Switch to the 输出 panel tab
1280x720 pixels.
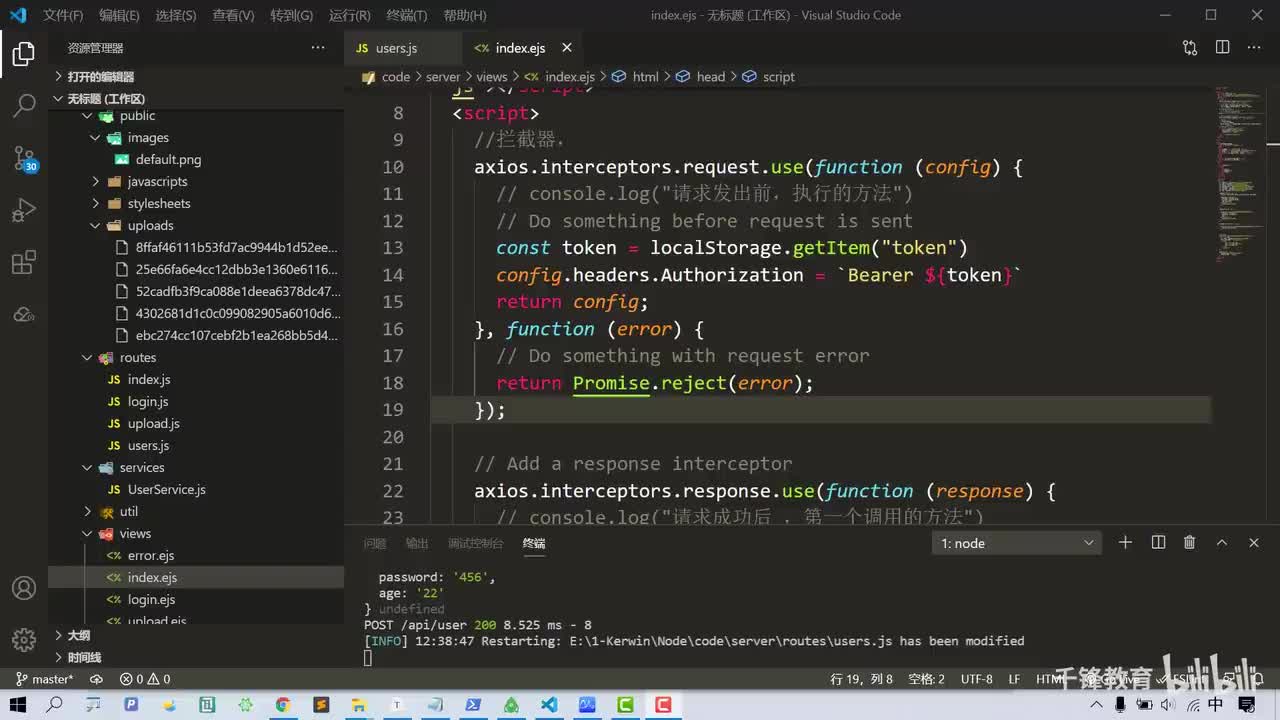[x=417, y=543]
